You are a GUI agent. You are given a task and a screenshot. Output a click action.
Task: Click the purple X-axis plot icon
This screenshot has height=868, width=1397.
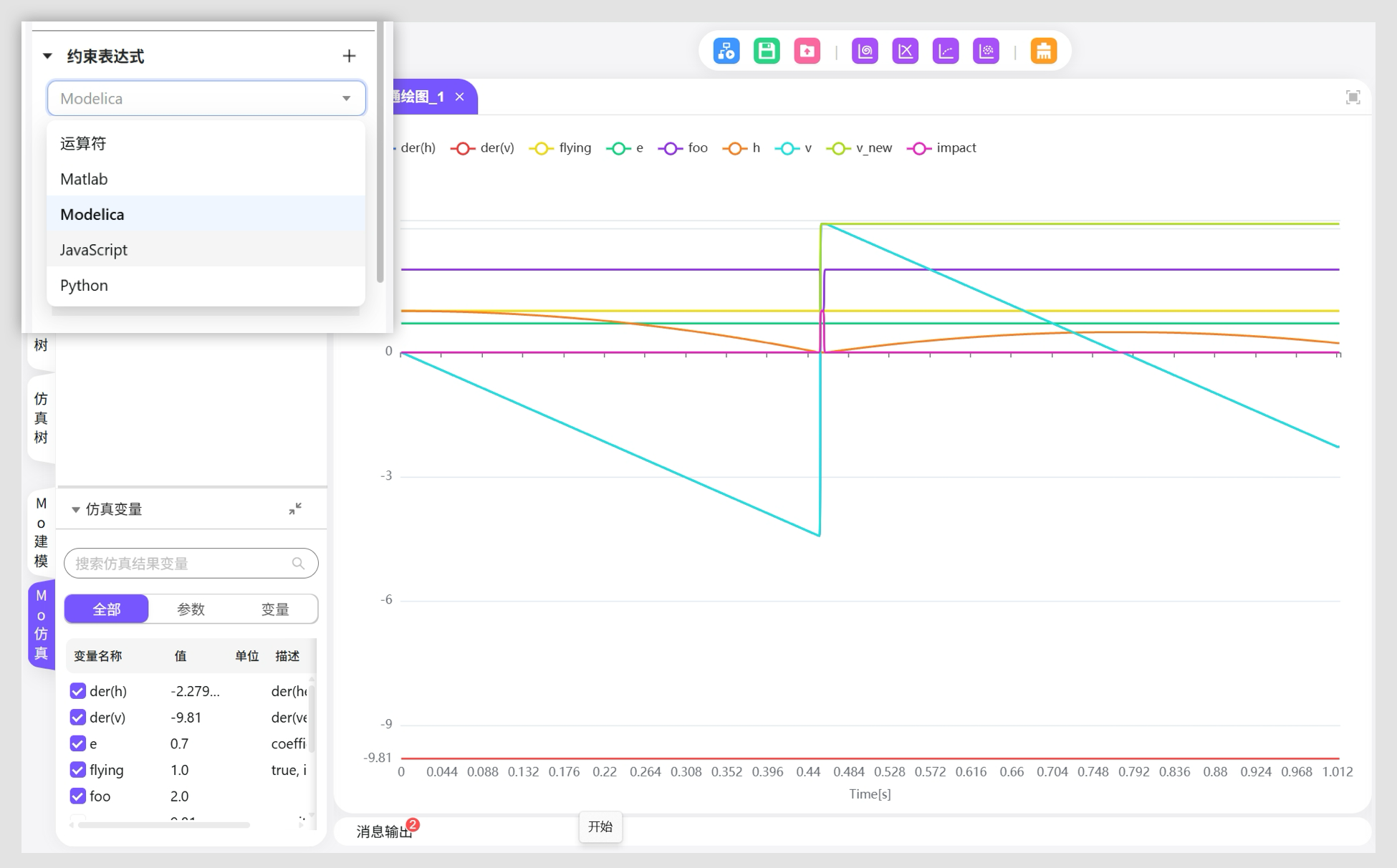(906, 51)
